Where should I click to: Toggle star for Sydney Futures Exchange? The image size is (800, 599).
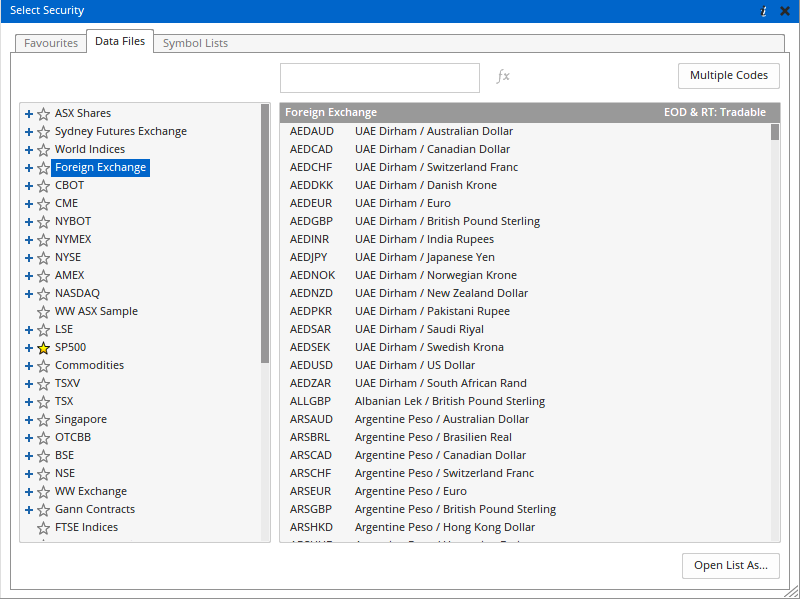pyautogui.click(x=44, y=132)
